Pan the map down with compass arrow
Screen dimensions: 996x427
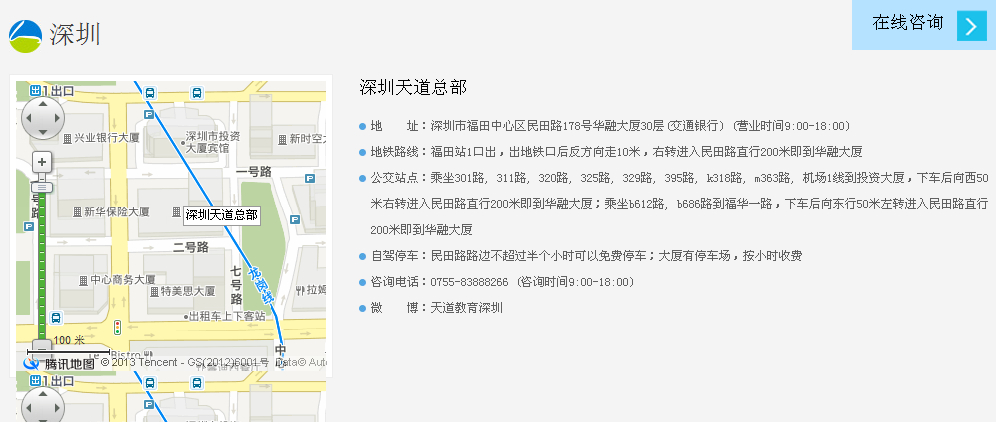coord(42,135)
